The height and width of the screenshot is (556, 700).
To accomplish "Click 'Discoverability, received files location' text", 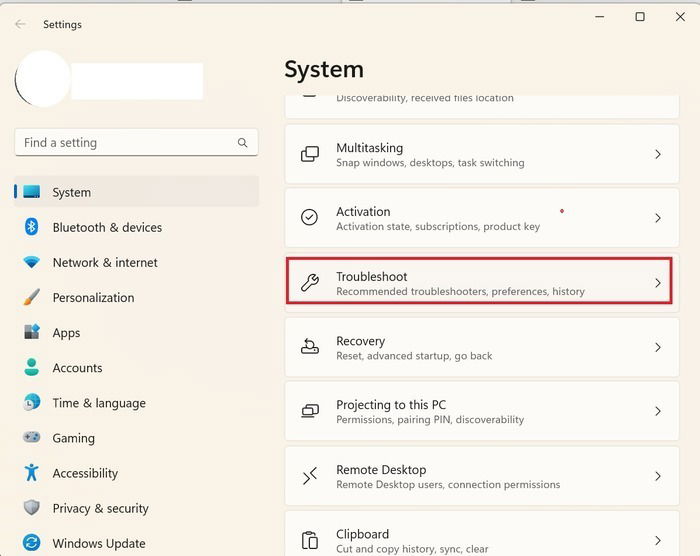I will click(425, 98).
